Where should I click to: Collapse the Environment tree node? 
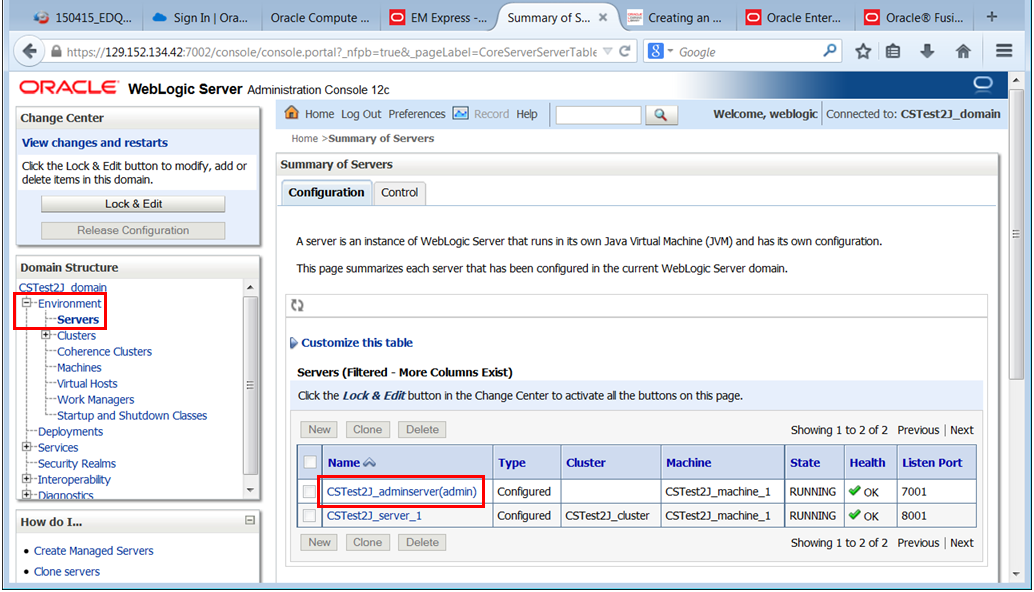click(x=27, y=303)
